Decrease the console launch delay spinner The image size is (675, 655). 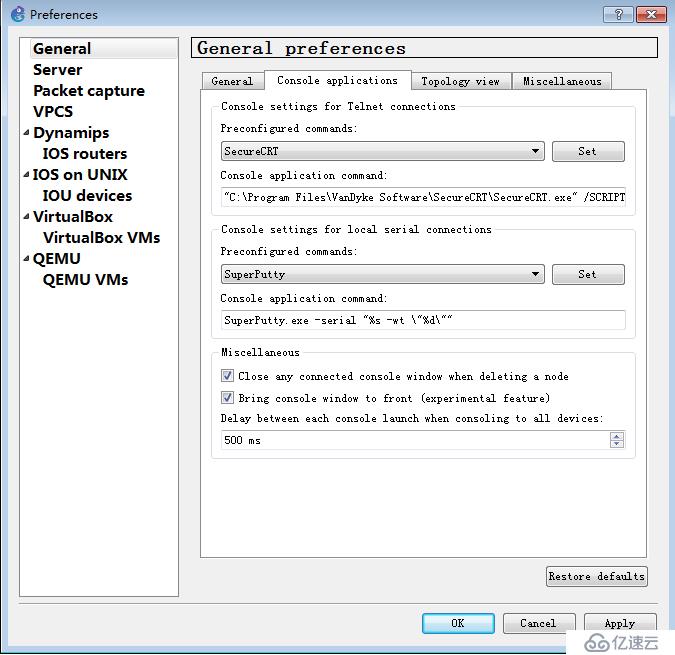(x=617, y=444)
